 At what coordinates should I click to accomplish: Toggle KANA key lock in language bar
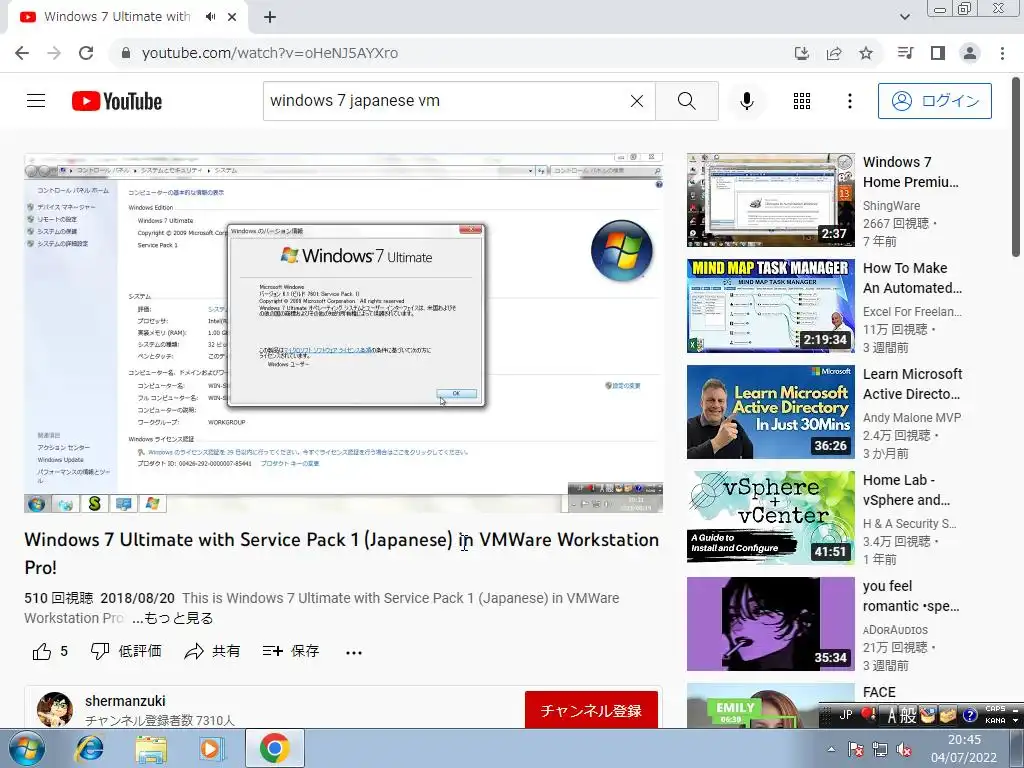pos(995,720)
